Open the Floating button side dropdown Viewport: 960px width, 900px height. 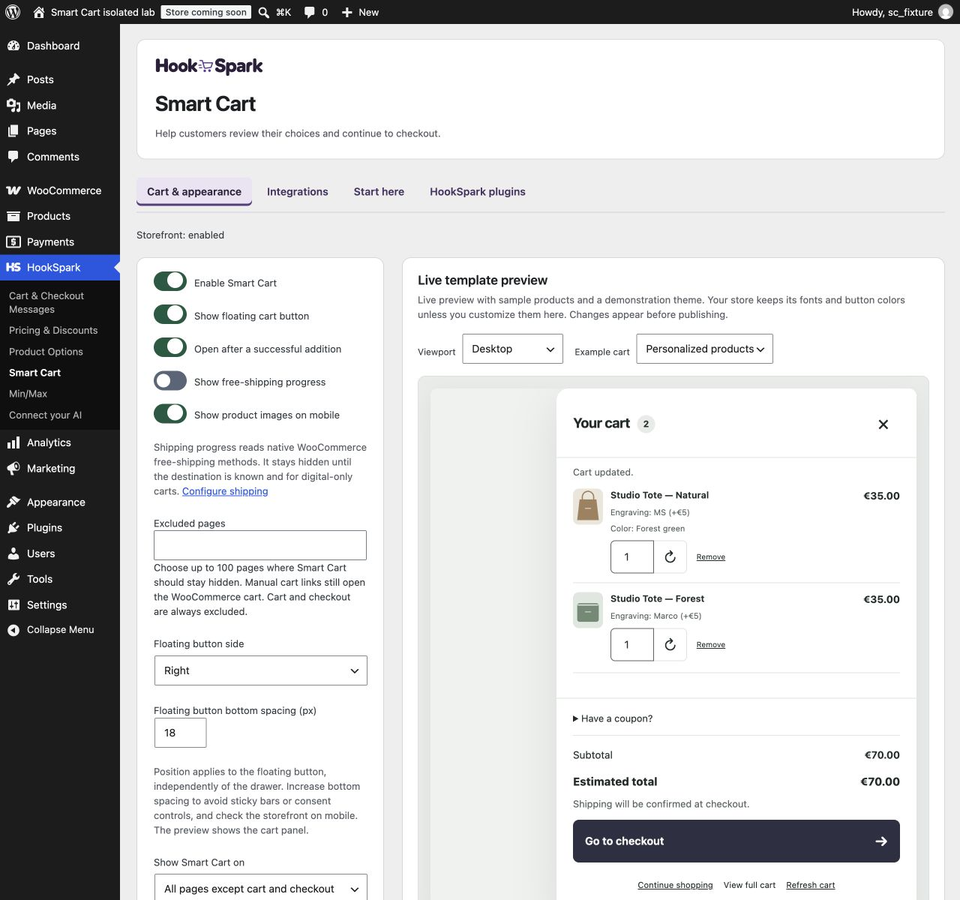click(261, 670)
